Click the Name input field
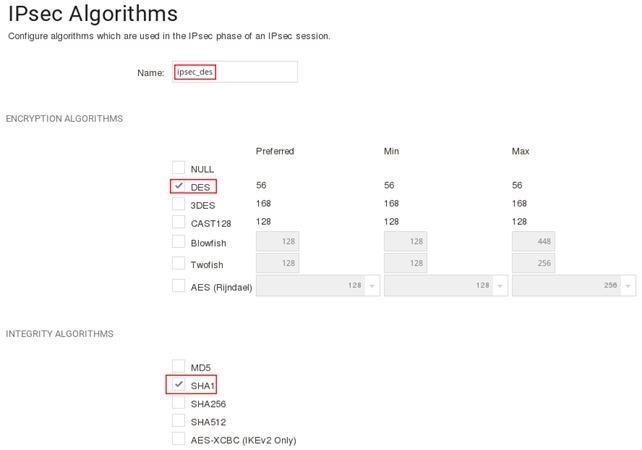This screenshot has width=642, height=450. tap(234, 72)
